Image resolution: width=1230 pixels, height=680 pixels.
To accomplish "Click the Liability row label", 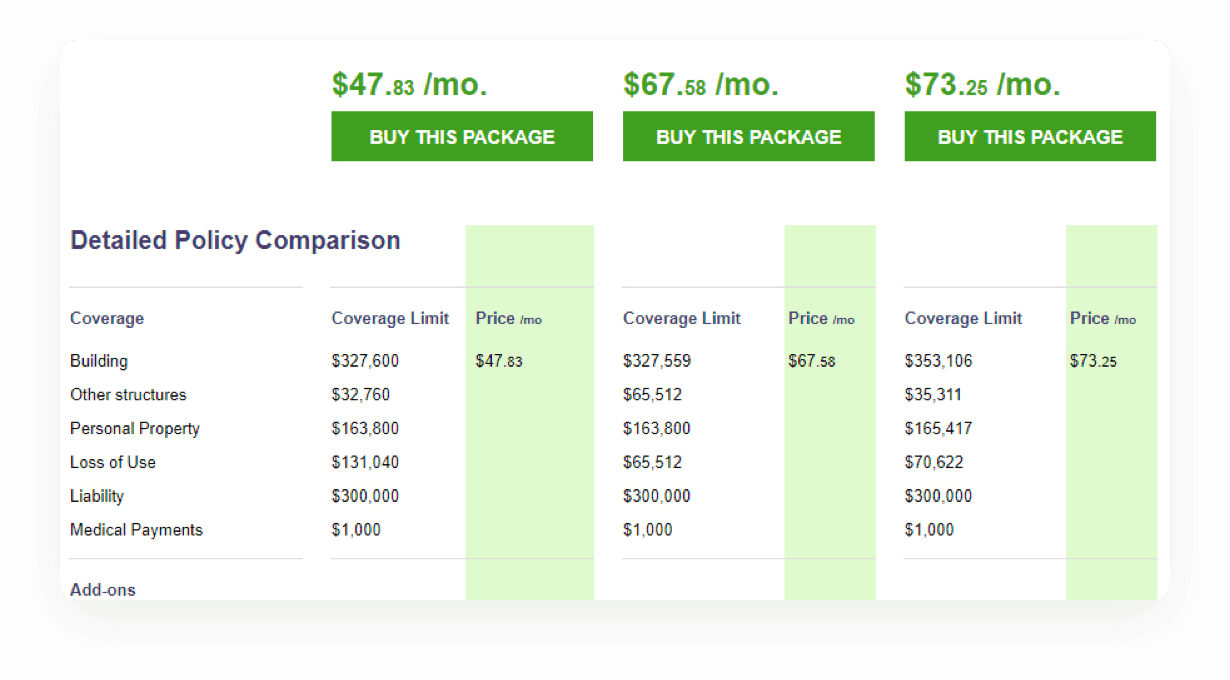I will [x=97, y=497].
